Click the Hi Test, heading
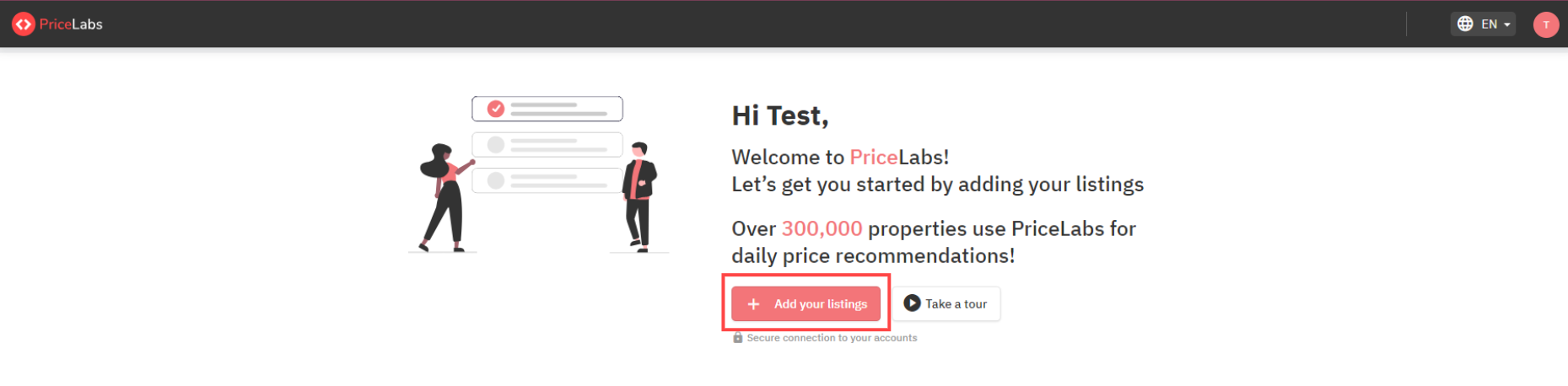Image resolution: width=1568 pixels, height=386 pixels. [780, 115]
